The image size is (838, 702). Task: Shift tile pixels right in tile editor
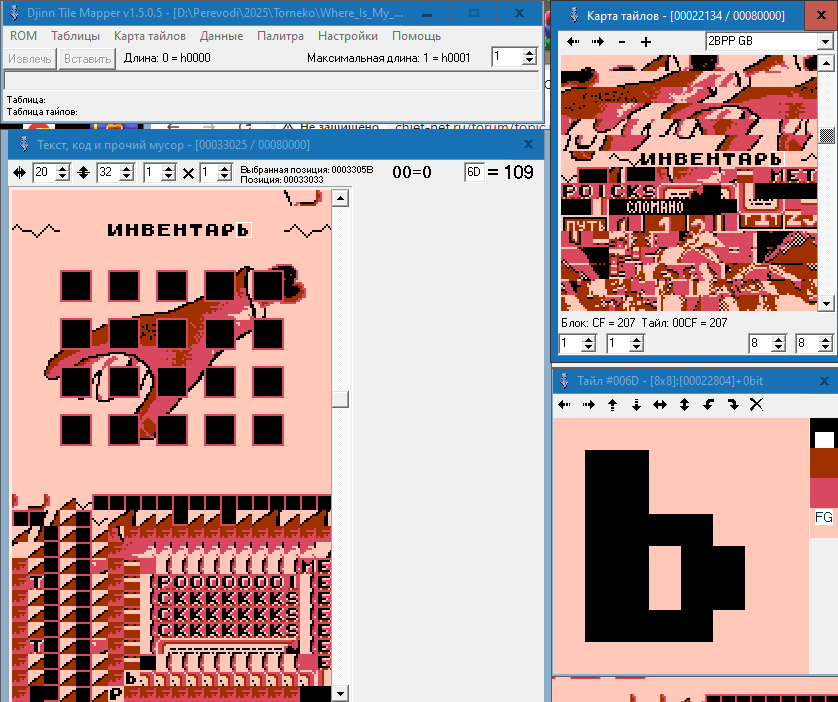588,405
